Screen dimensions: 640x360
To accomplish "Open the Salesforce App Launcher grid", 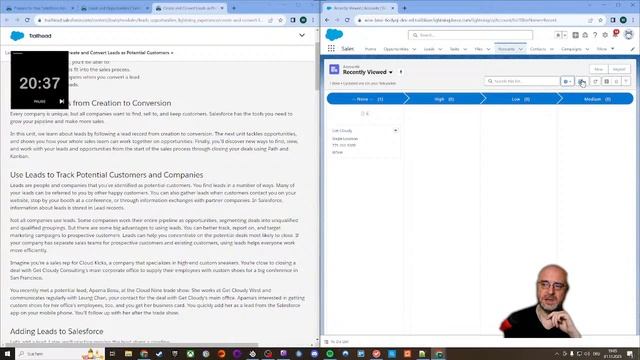I will click(331, 49).
